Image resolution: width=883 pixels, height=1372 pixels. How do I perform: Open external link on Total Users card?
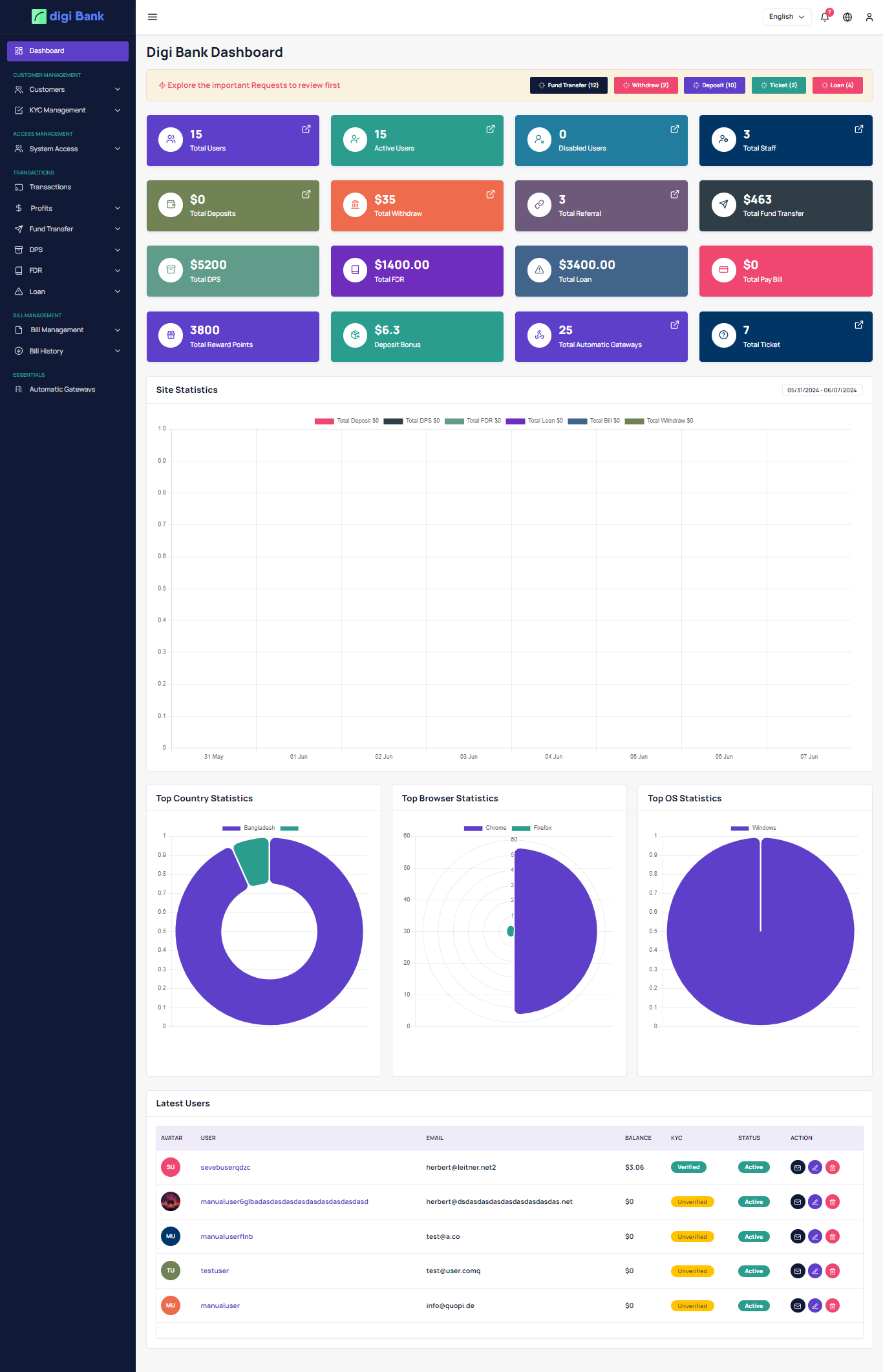pyautogui.click(x=306, y=129)
